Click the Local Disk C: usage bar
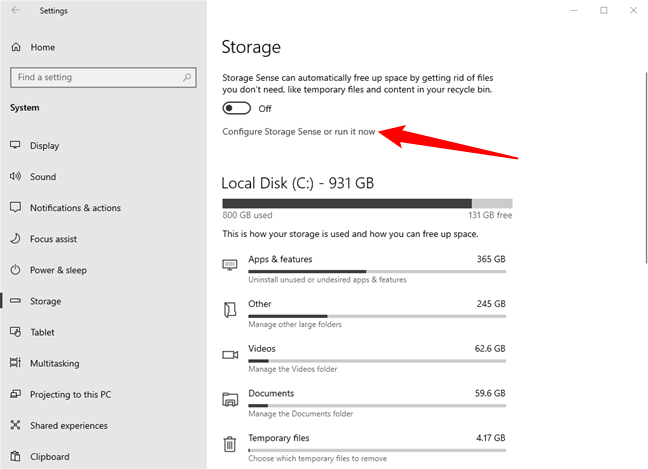Screen dimensions: 648x469 (366, 203)
